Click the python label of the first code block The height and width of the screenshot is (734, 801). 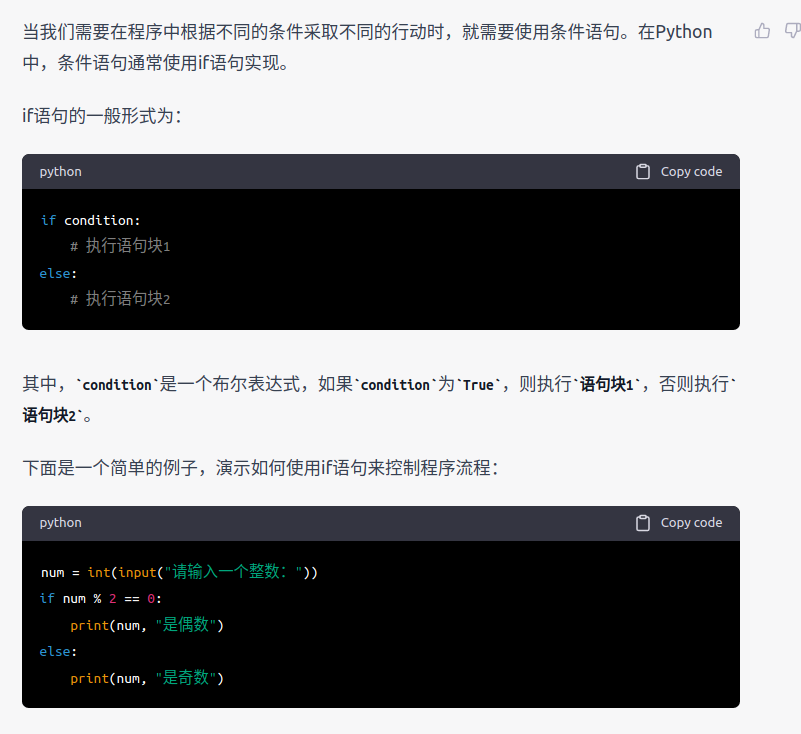click(60, 172)
